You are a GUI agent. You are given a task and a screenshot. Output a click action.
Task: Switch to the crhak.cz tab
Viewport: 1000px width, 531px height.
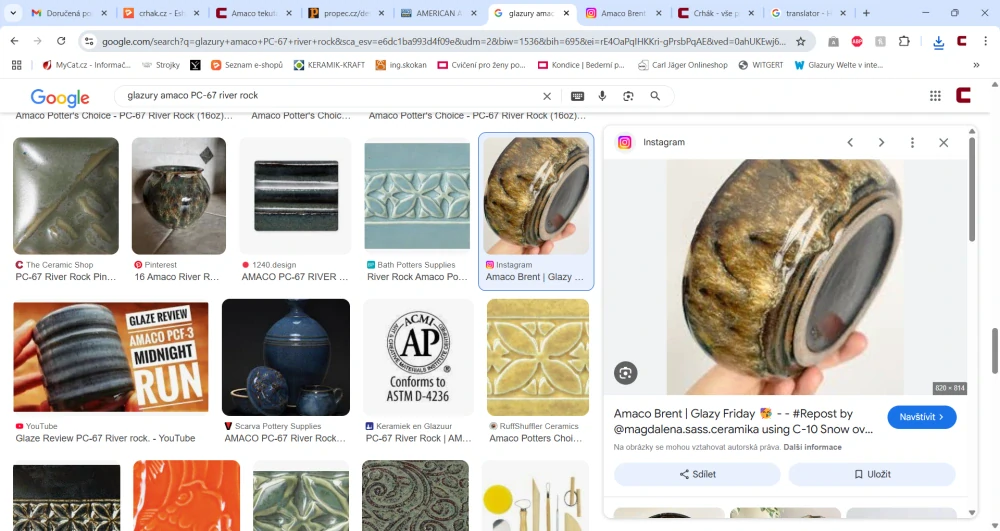161,13
